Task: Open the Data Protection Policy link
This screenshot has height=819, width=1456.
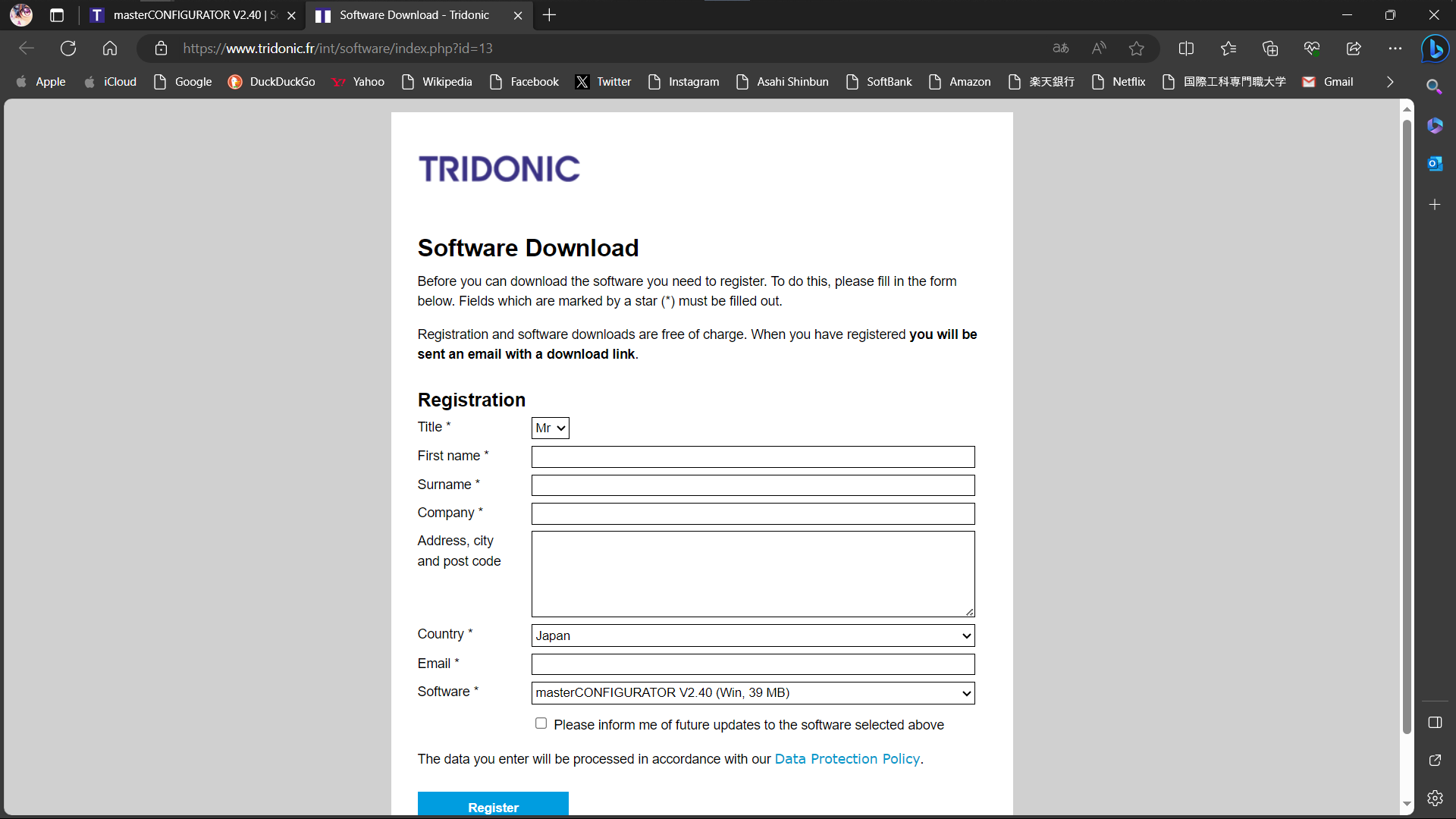Action: pos(847,759)
